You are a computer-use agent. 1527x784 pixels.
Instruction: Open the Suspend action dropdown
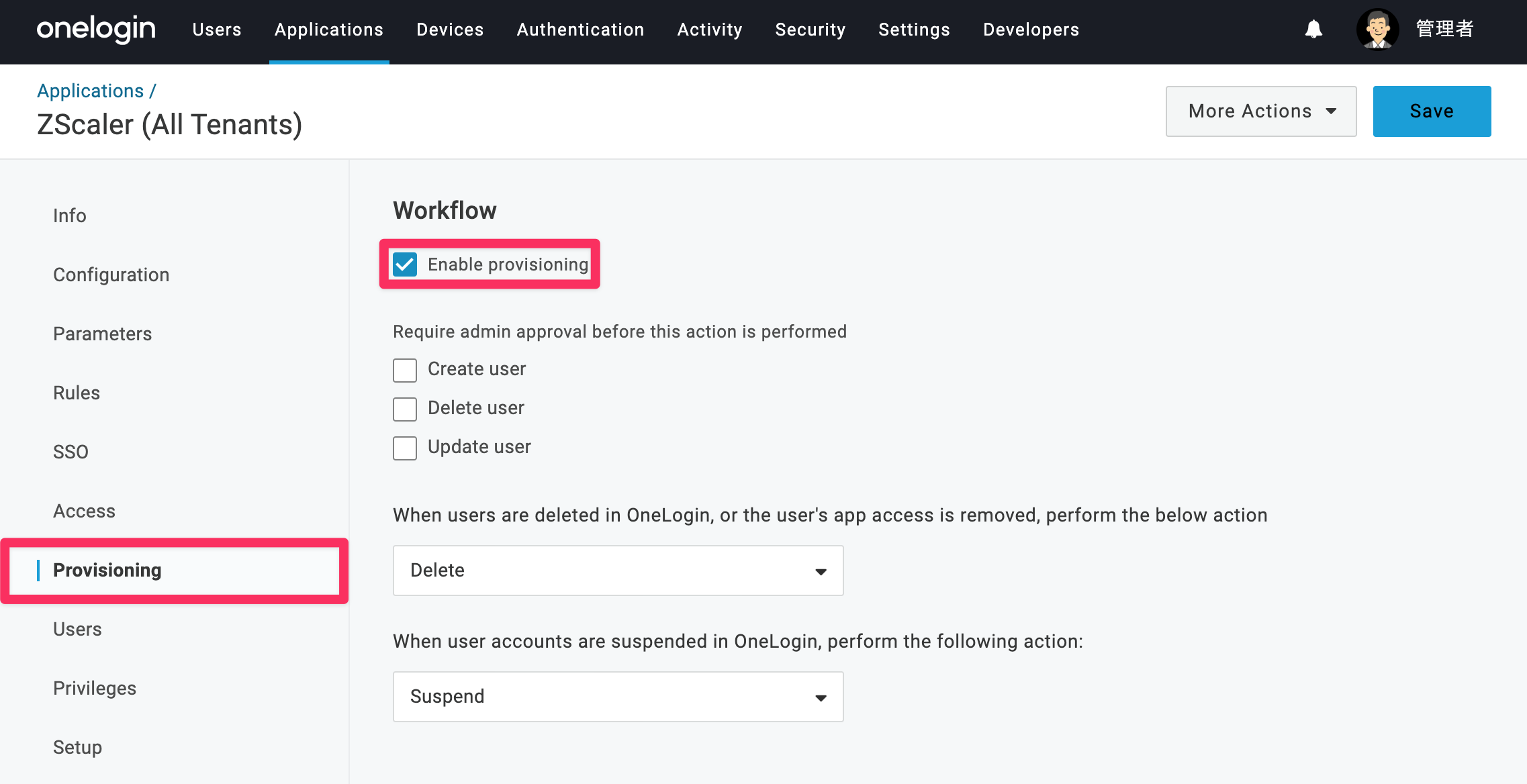(x=618, y=697)
